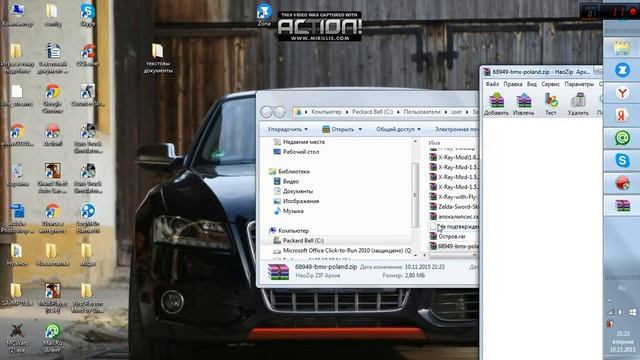Open the Mail.Ru Агент desktop shortcut
This screenshot has width=640, height=360.
pos(53,338)
